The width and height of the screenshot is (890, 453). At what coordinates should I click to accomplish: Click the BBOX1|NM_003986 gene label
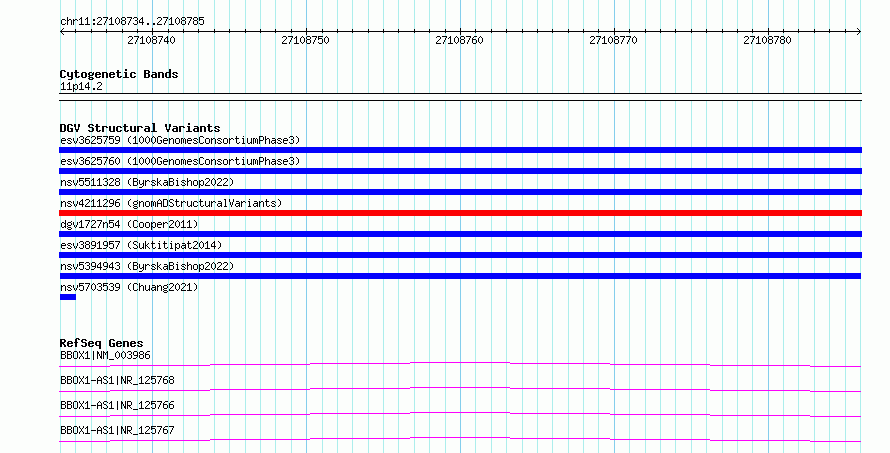tap(106, 355)
